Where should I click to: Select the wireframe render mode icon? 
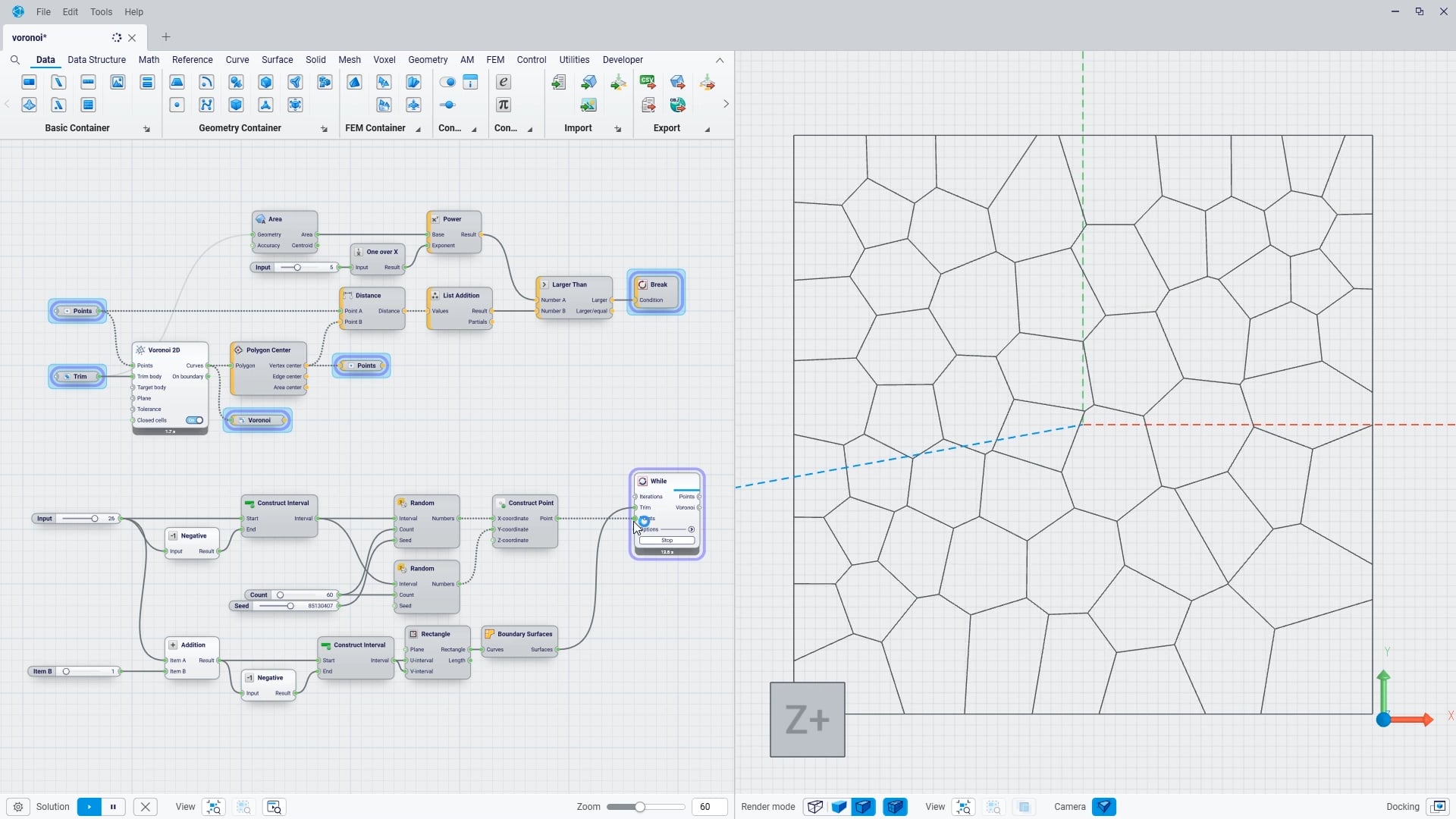815,807
